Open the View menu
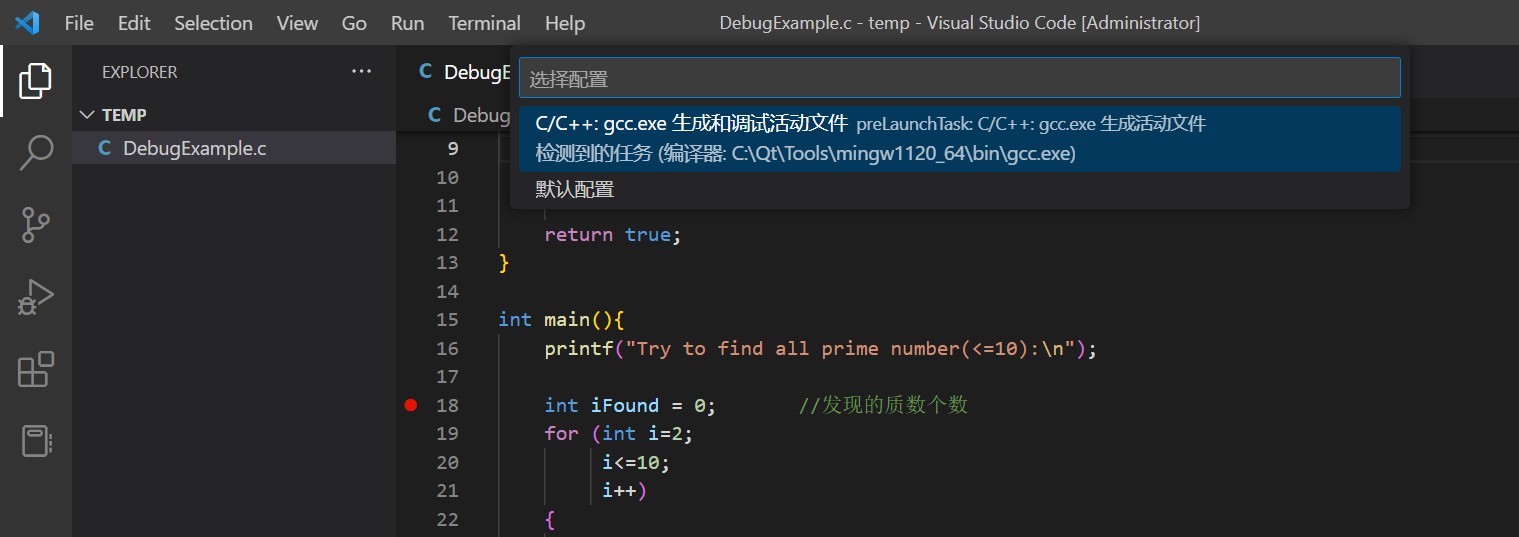 tap(297, 22)
